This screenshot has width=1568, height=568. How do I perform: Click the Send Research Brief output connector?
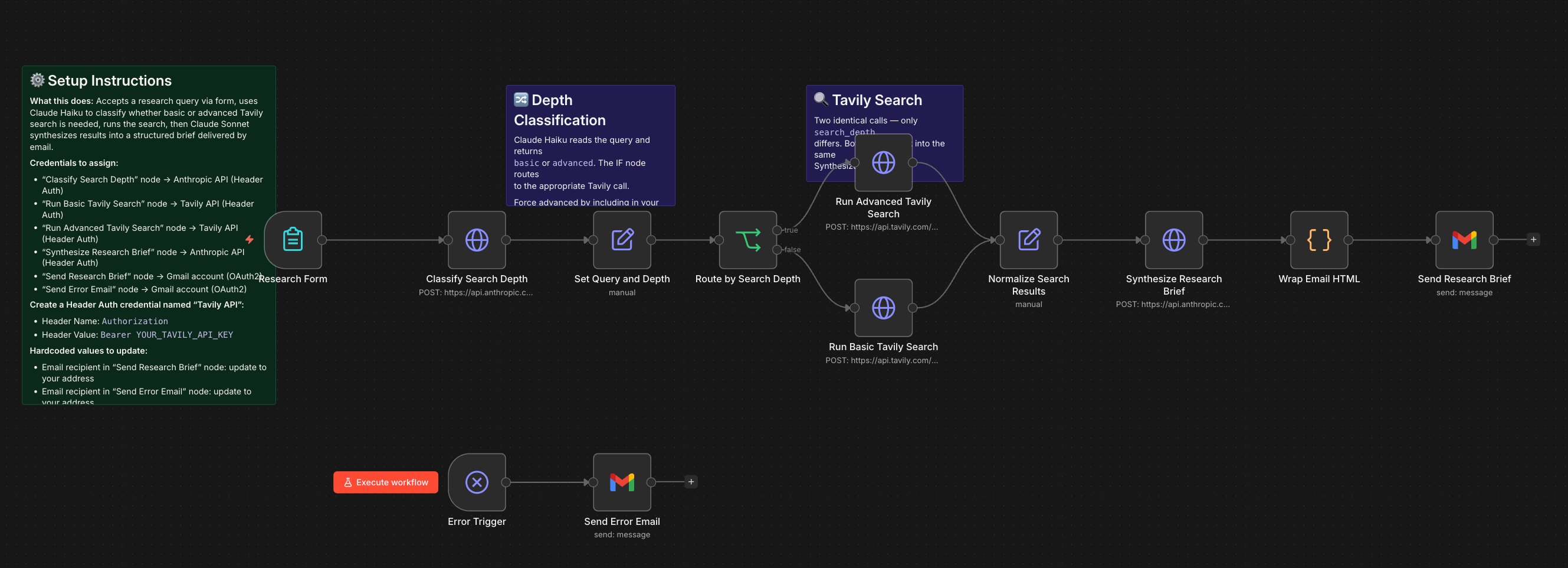[1494, 240]
